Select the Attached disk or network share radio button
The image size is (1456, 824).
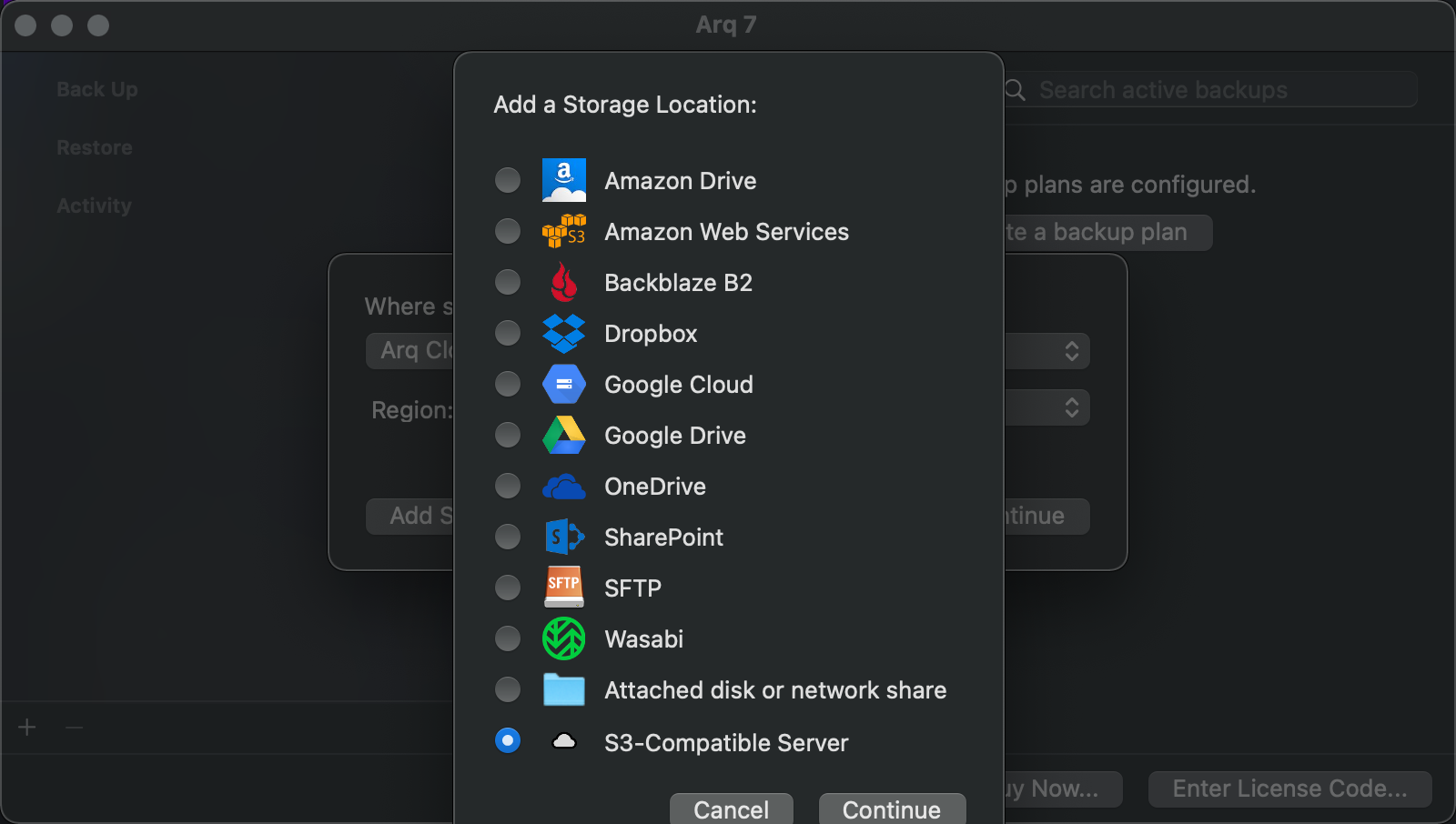(508, 690)
